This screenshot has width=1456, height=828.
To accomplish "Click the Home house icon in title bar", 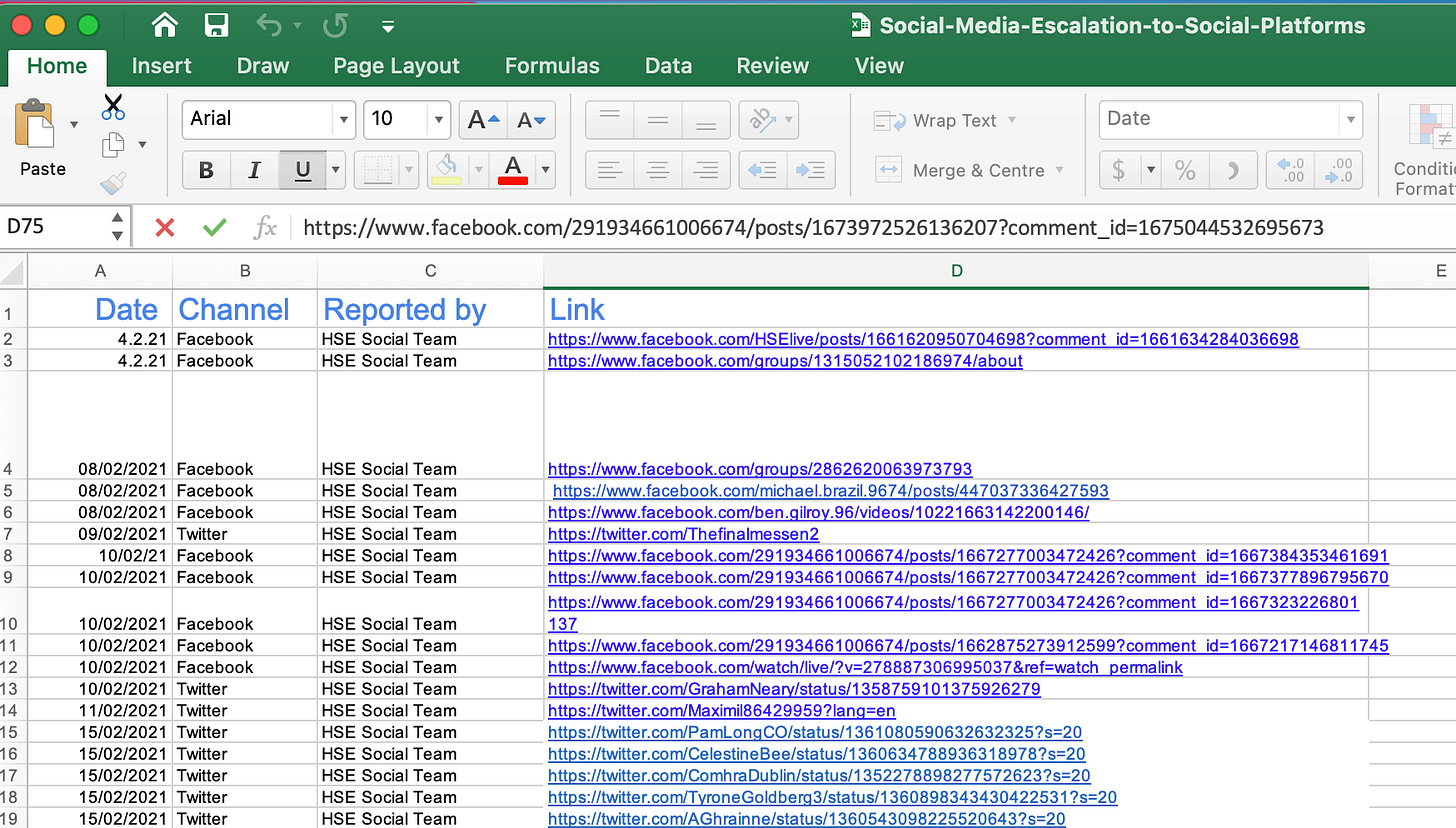I will coord(164,25).
